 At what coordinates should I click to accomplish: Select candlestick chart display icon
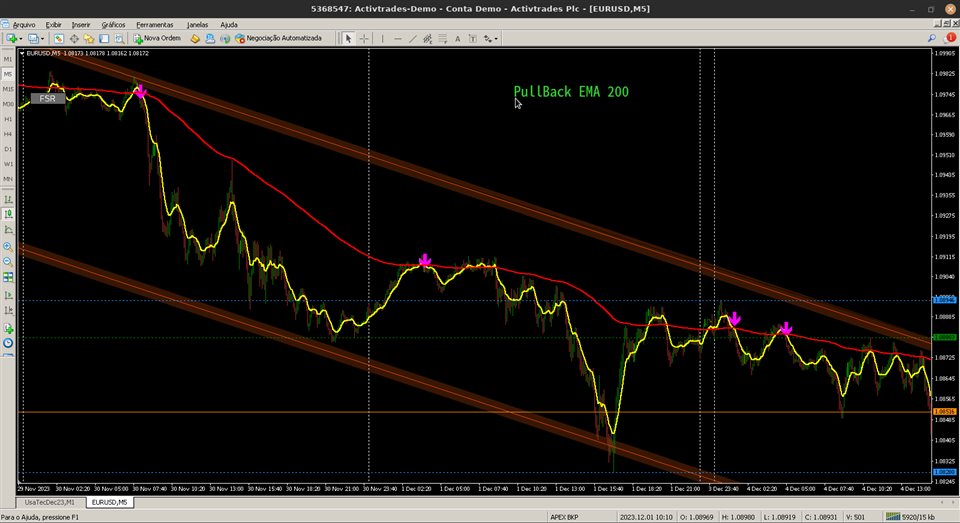(8, 214)
